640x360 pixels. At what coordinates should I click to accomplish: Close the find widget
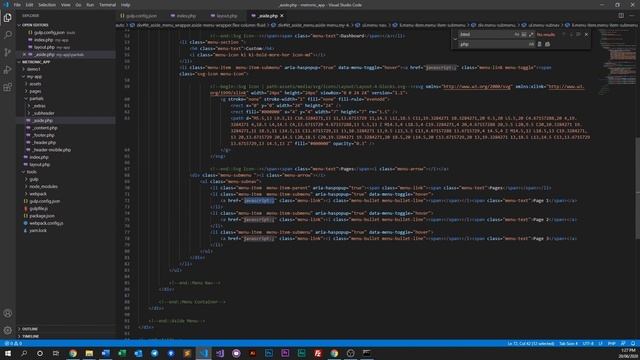coord(587,35)
